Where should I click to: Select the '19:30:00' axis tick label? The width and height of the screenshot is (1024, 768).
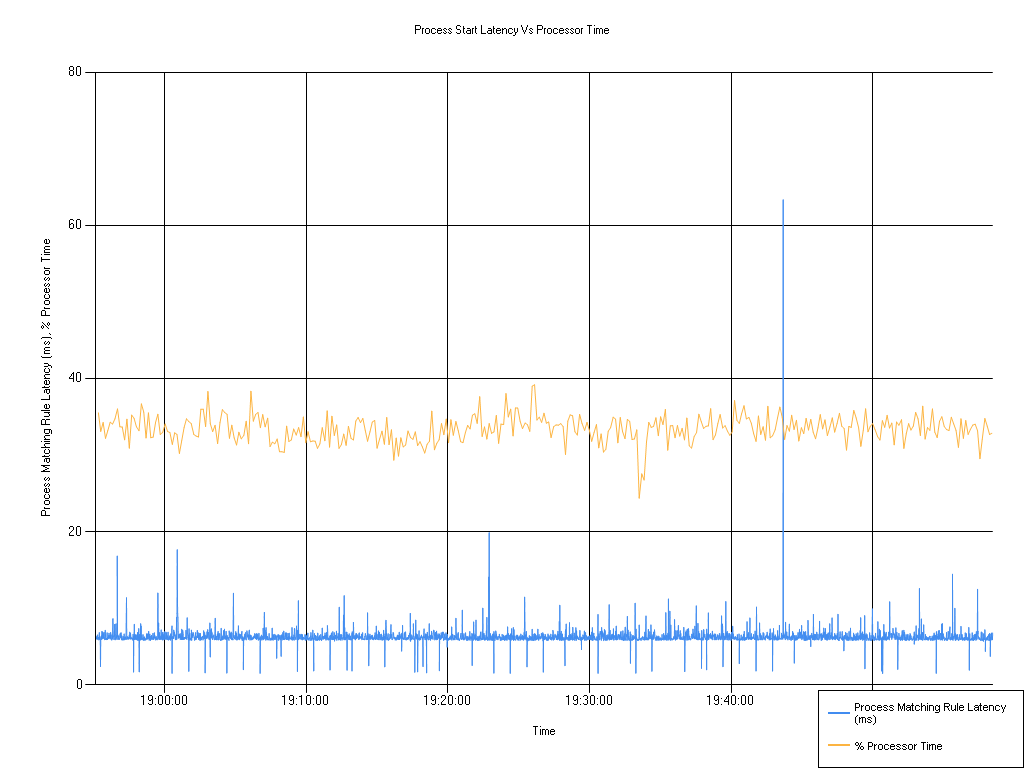point(589,702)
